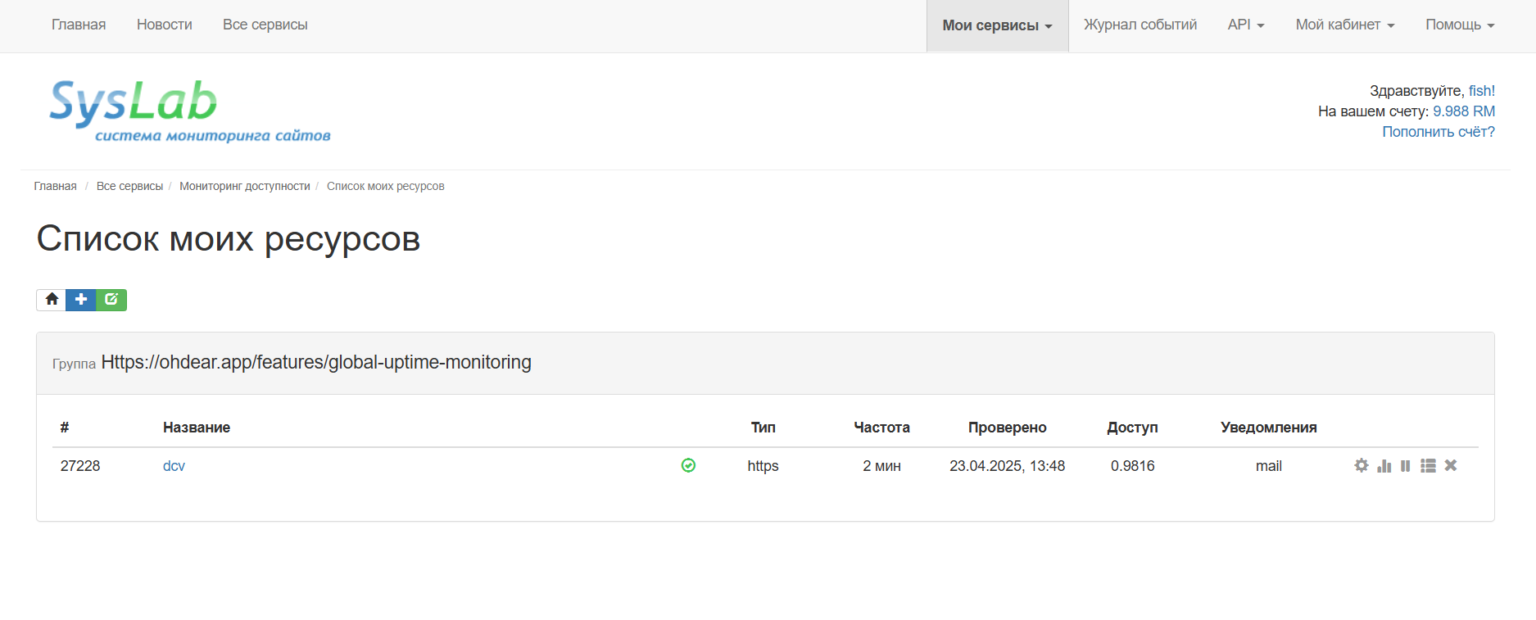Open the API dropdown menu
This screenshot has height=620, width=1536.
[x=1245, y=25]
